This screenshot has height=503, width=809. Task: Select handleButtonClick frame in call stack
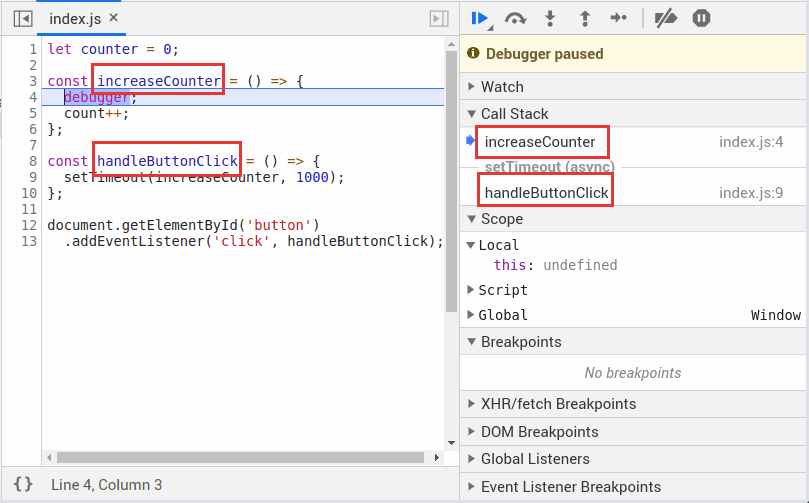coord(546,192)
